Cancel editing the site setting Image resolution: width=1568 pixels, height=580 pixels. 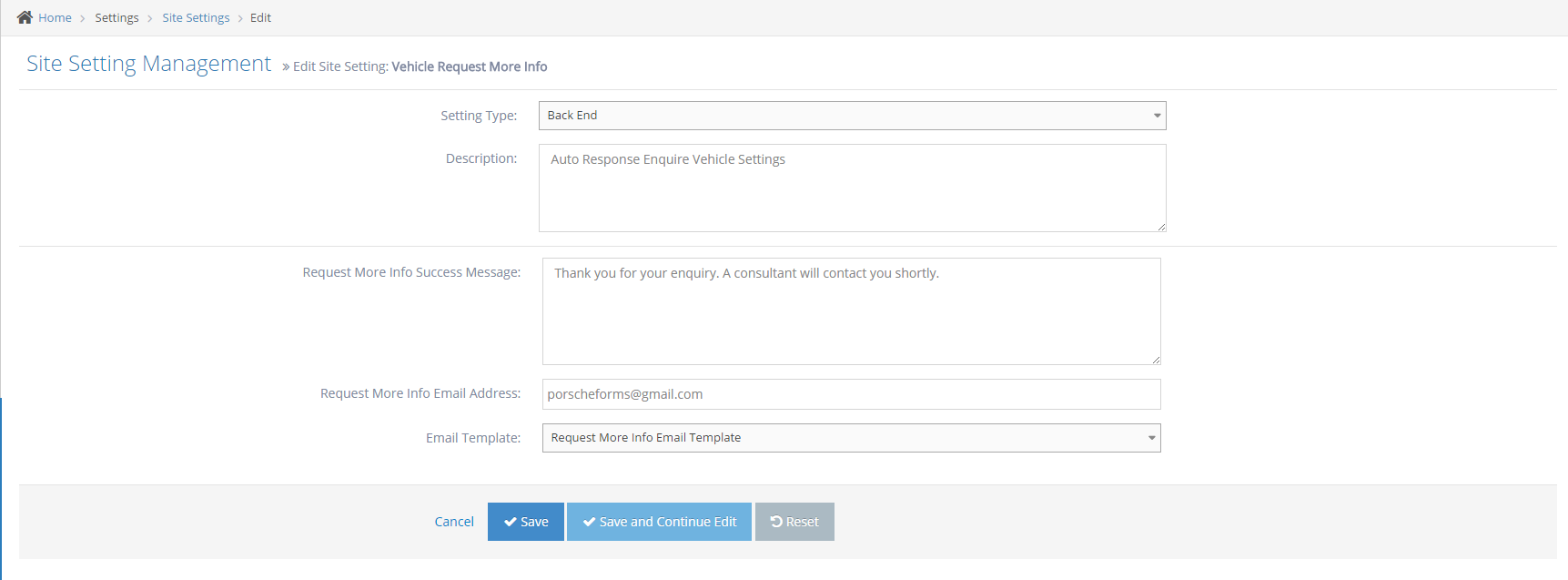pos(454,522)
